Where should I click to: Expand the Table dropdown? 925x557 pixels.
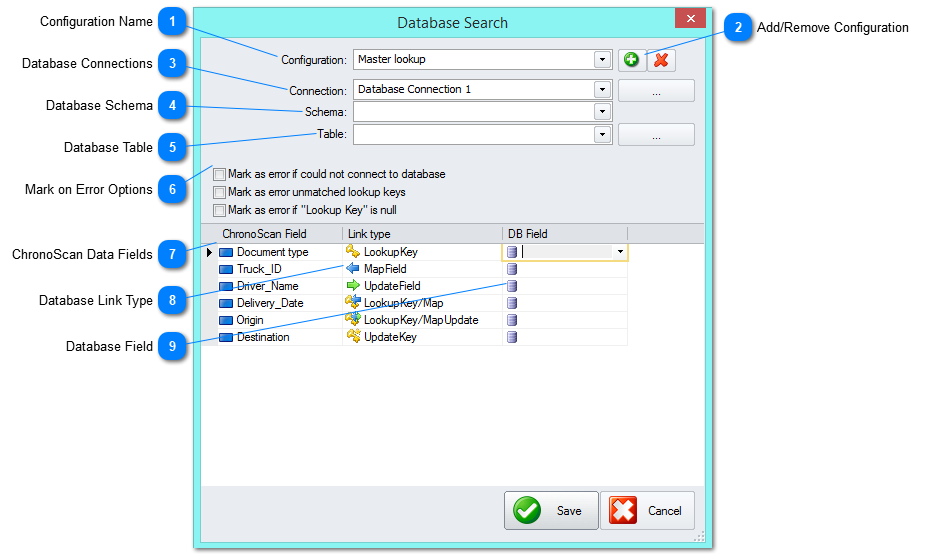coord(602,135)
